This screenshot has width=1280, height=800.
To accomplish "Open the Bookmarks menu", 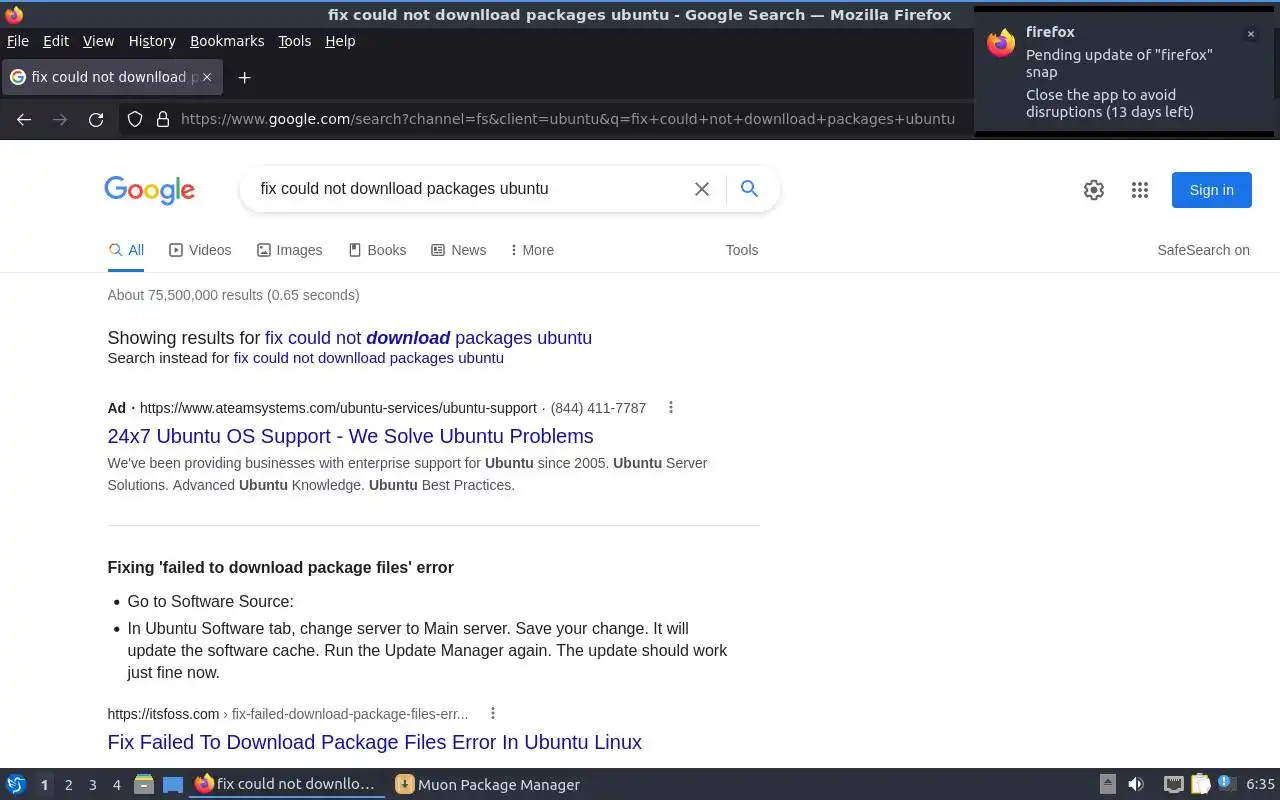I will [227, 41].
